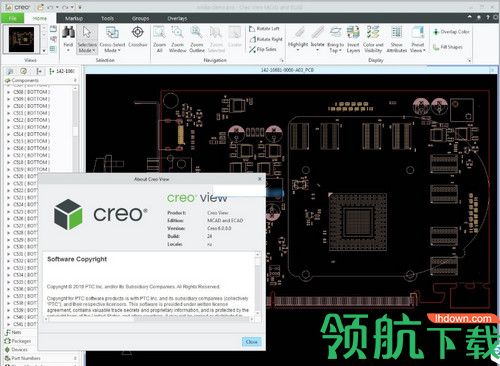Screen dimensions: 500x366
Task: Click Rotate Left in Navigation
Action: point(264,29)
